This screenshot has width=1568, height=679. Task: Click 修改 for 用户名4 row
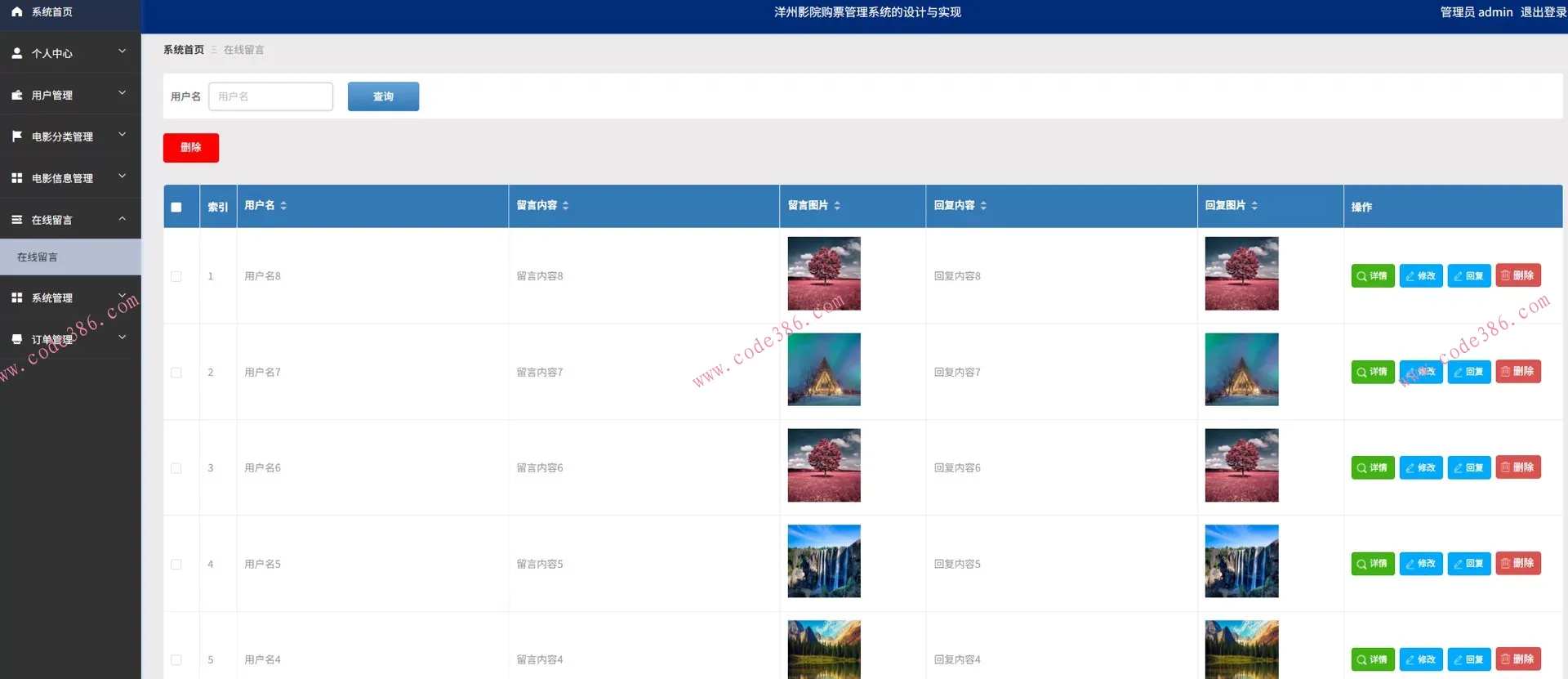click(1421, 659)
